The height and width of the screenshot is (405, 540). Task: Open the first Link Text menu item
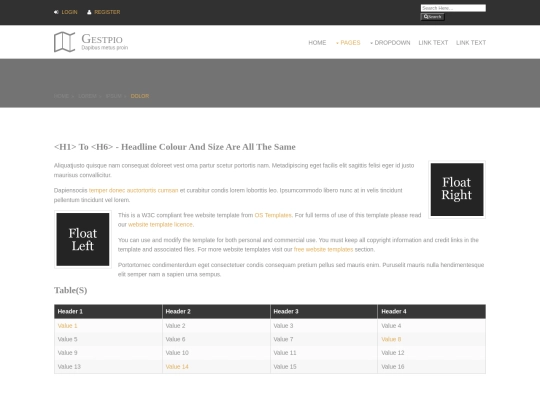coord(433,43)
